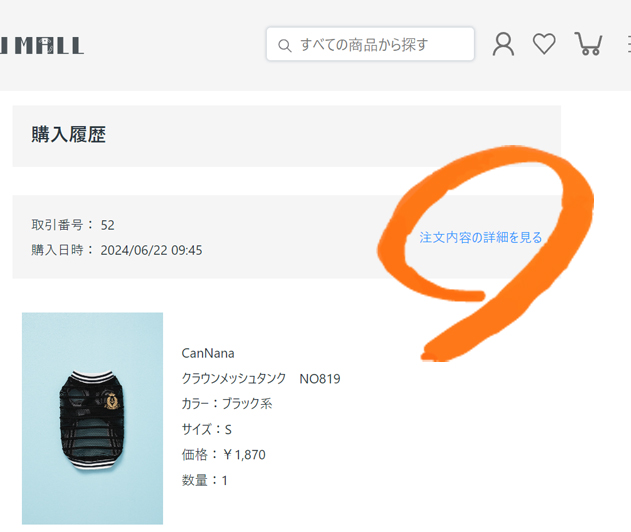The width and height of the screenshot is (631, 532).
Task: Click the サイズ:S line
Action: pos(206,429)
